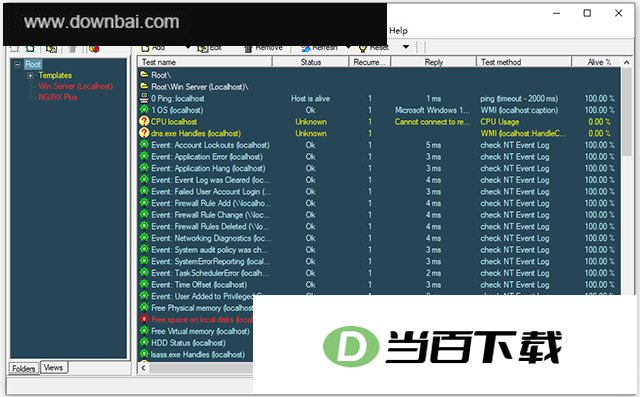Click the Remove toolbar button
This screenshot has height=397, width=640.
[263, 48]
